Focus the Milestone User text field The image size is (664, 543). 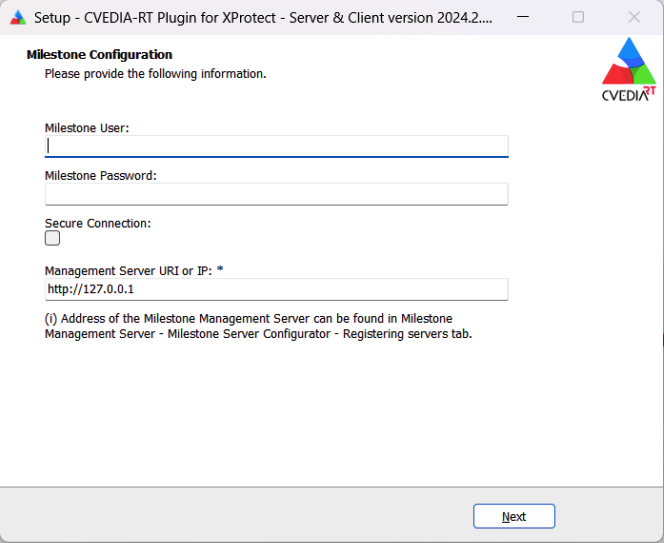(x=277, y=146)
